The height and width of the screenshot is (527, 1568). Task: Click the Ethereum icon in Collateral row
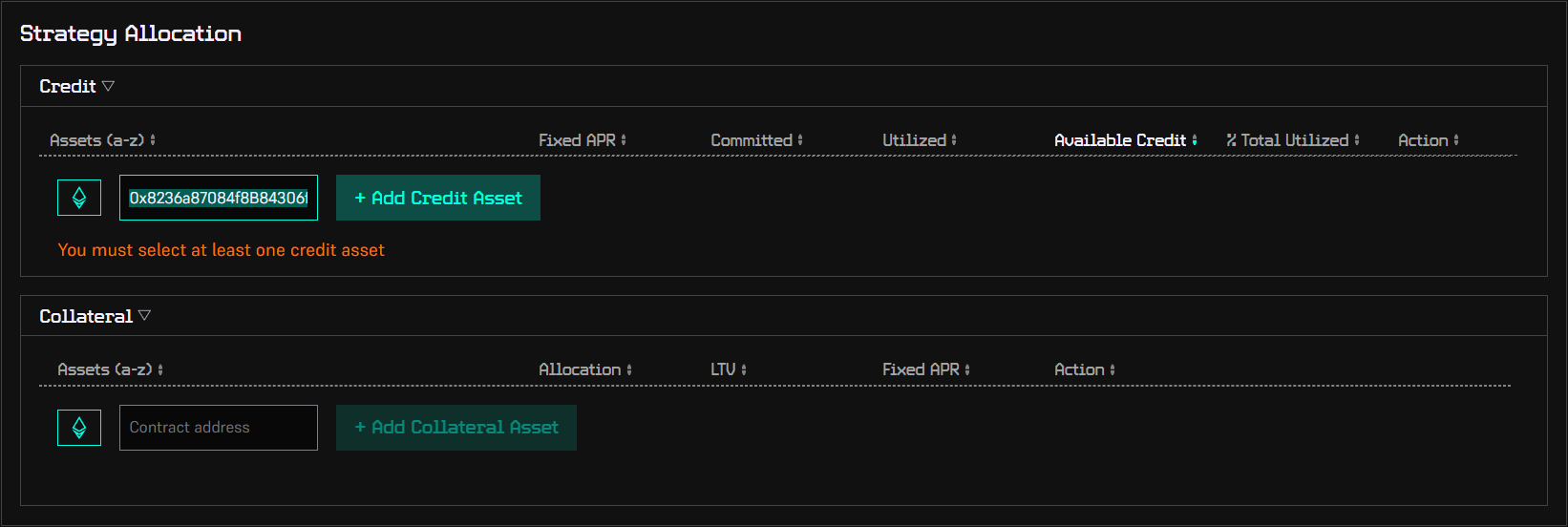coord(79,427)
